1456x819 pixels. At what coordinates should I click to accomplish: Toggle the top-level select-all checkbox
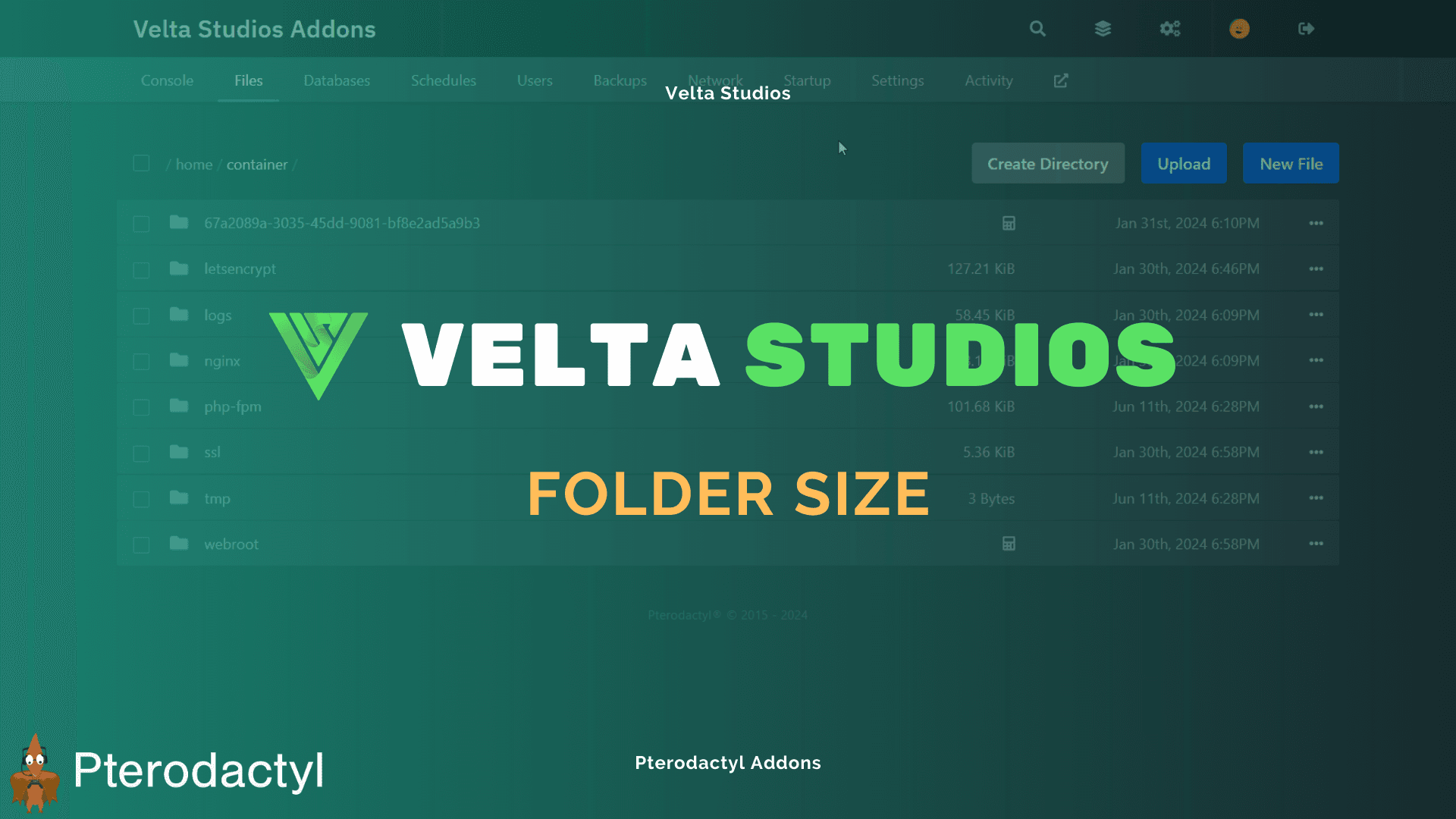coord(140,163)
